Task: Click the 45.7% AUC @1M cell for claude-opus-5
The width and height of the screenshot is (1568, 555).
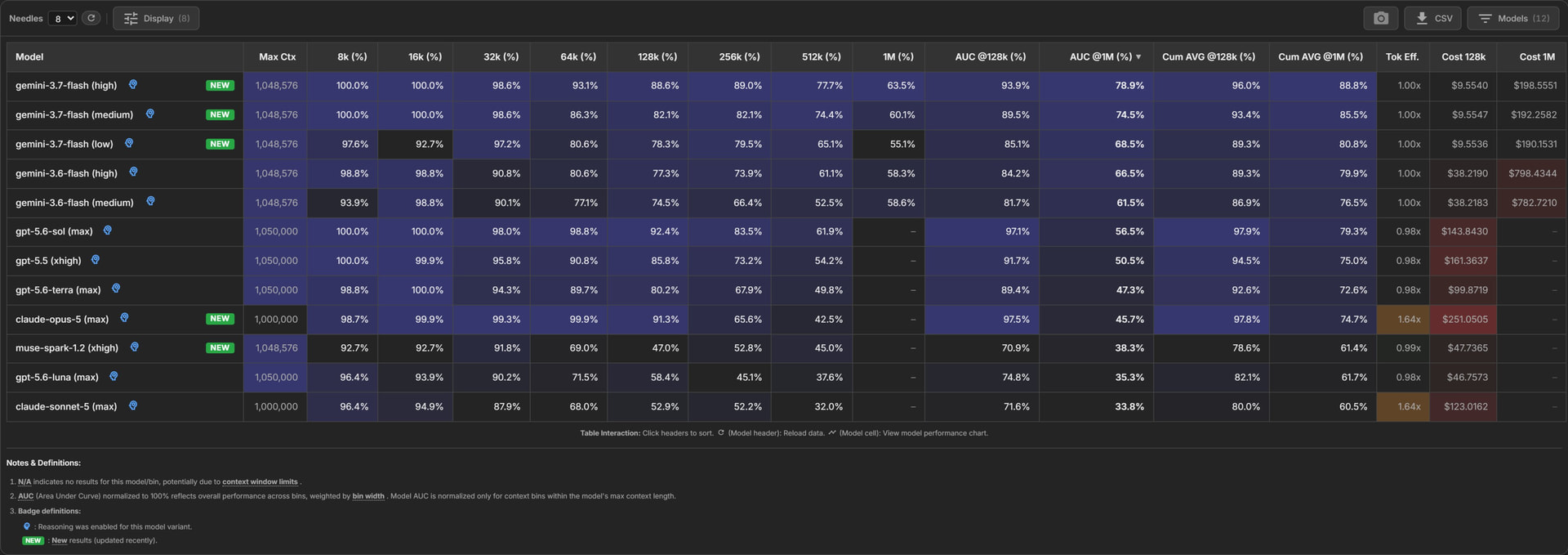Action: 1096,319
